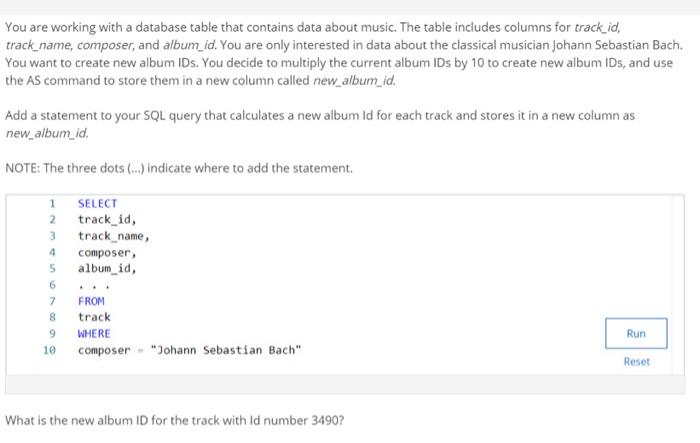Click the FROM keyword on line 7
This screenshot has height=443, width=700.
click(91, 301)
